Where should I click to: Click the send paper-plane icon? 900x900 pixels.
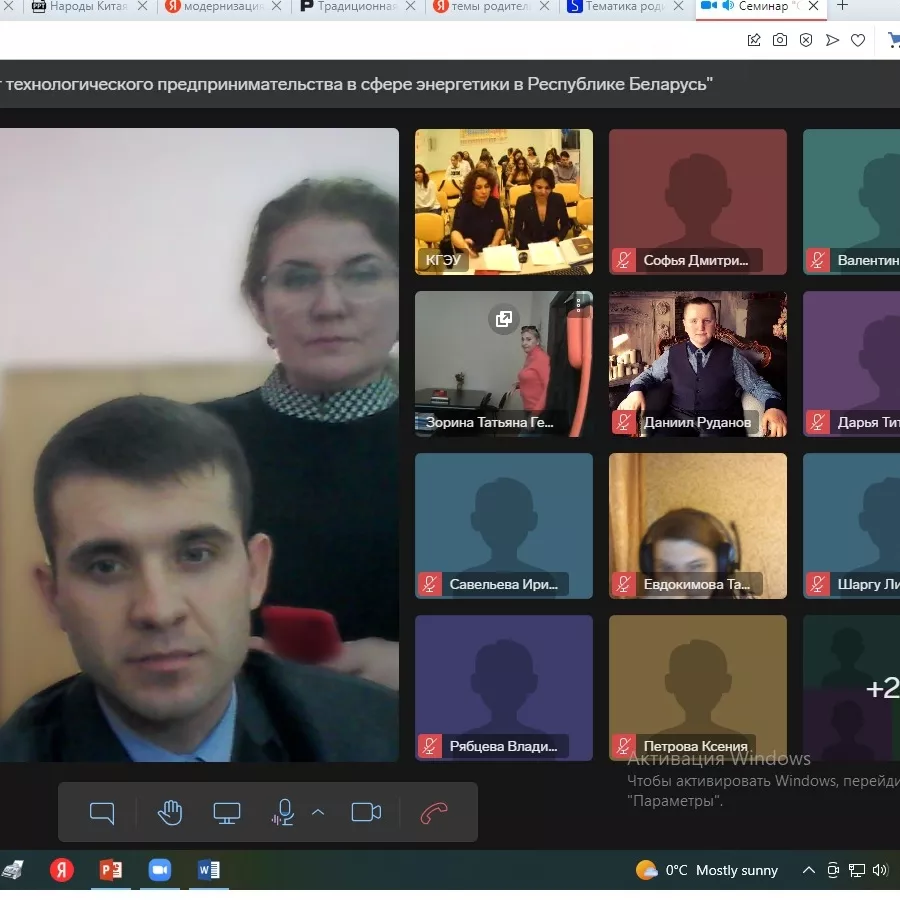click(x=832, y=40)
